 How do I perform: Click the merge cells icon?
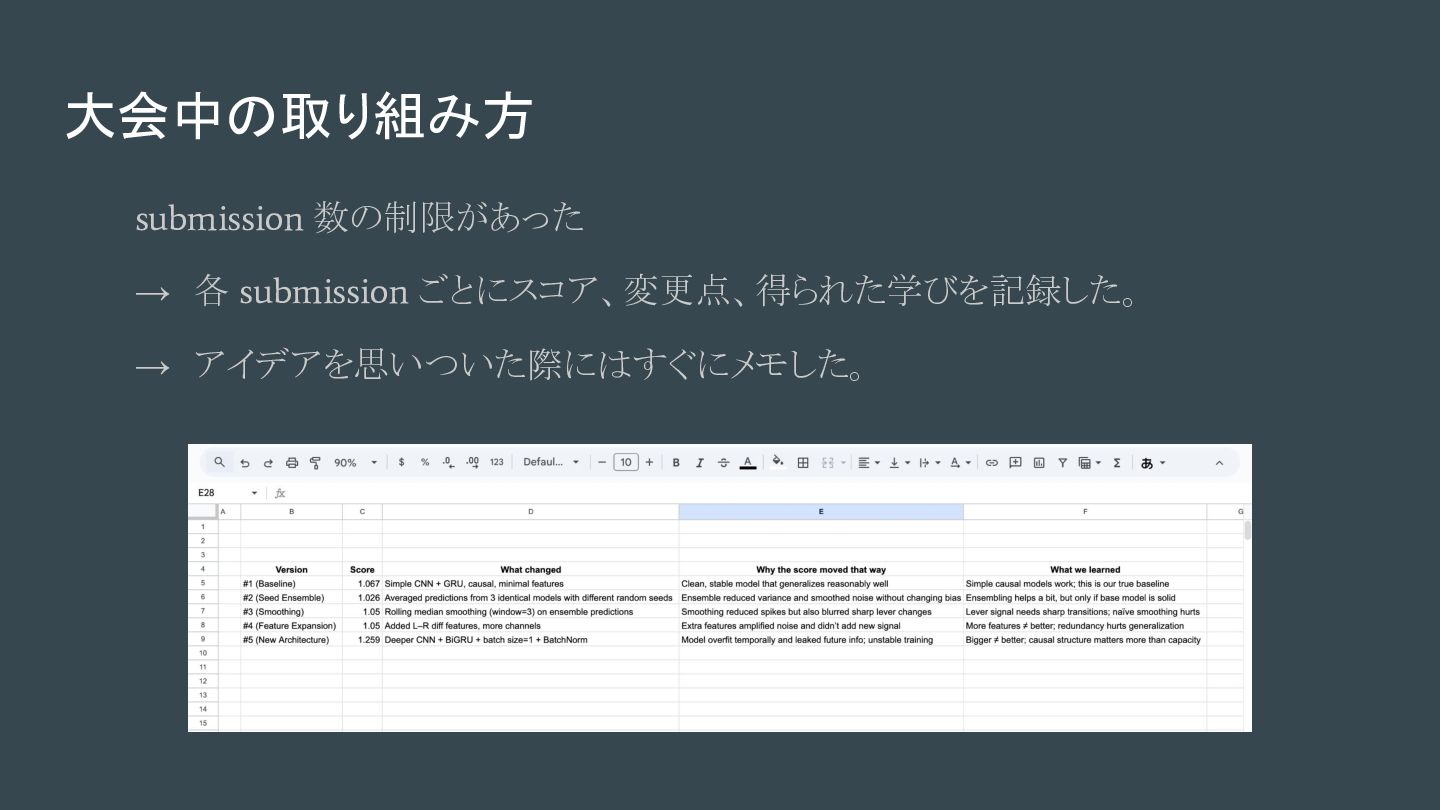[x=827, y=462]
